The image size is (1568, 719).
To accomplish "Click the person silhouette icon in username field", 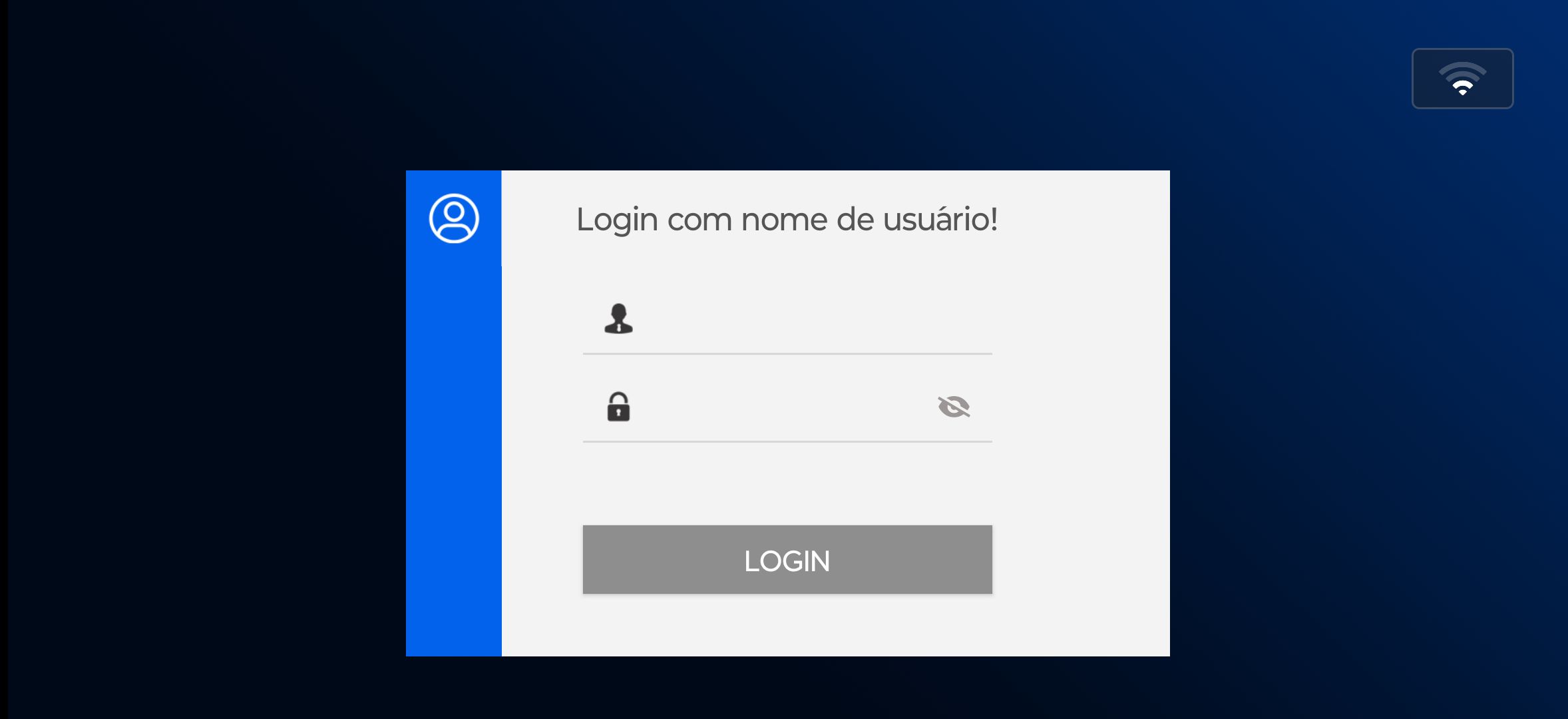I will pos(618,318).
